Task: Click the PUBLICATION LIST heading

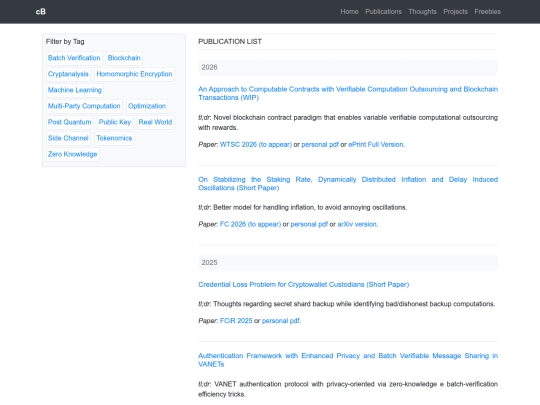Action: click(230, 42)
